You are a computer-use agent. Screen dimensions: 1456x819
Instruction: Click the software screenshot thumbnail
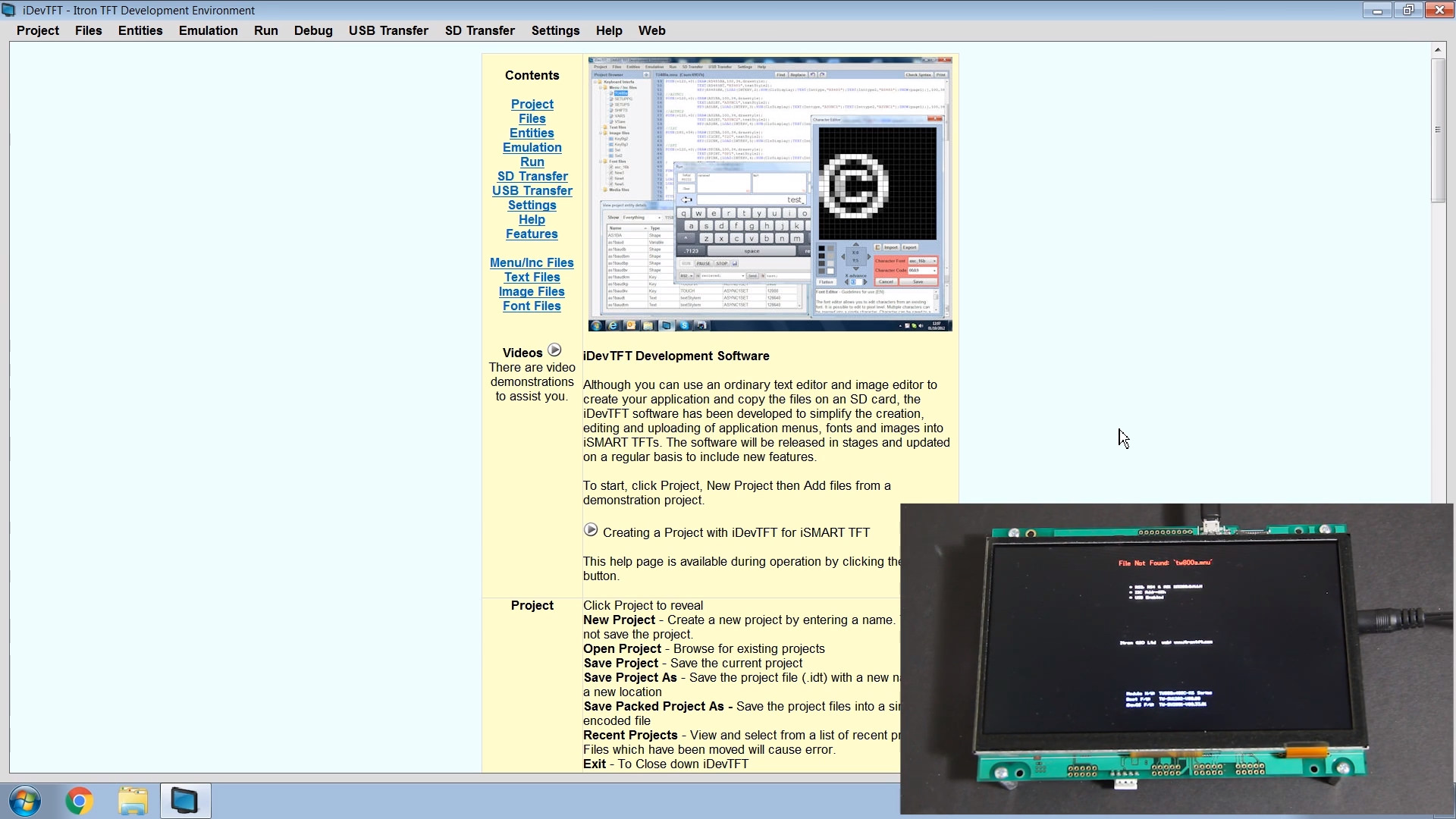click(x=770, y=193)
